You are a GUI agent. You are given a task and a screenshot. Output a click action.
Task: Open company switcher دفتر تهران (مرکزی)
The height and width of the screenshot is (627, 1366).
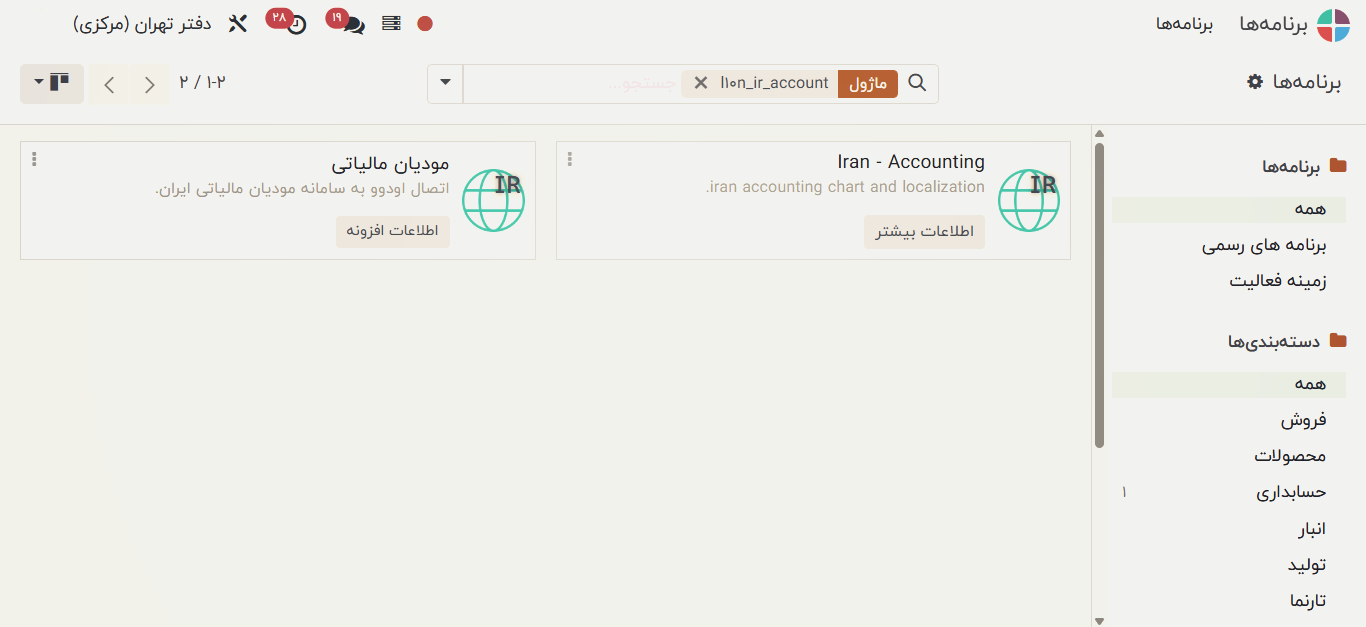pyautogui.click(x=142, y=24)
